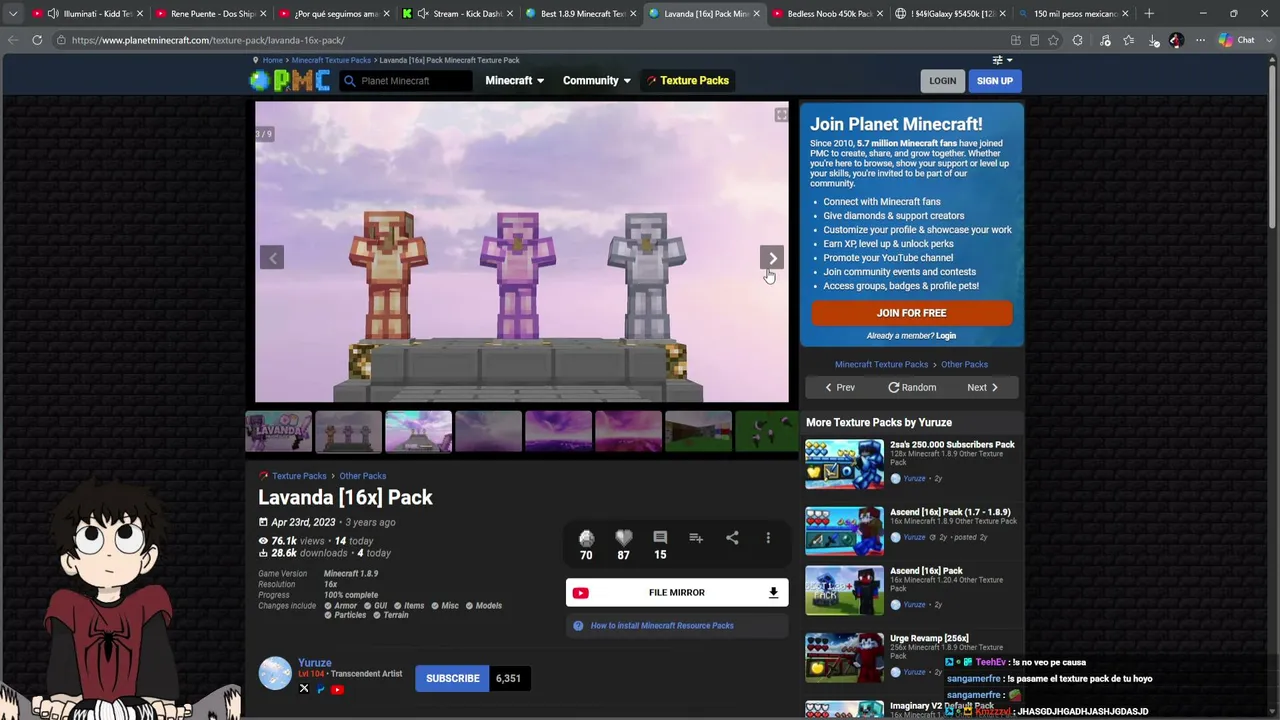1280x720 pixels.
Task: Click the share icon for this pack
Action: point(732,538)
